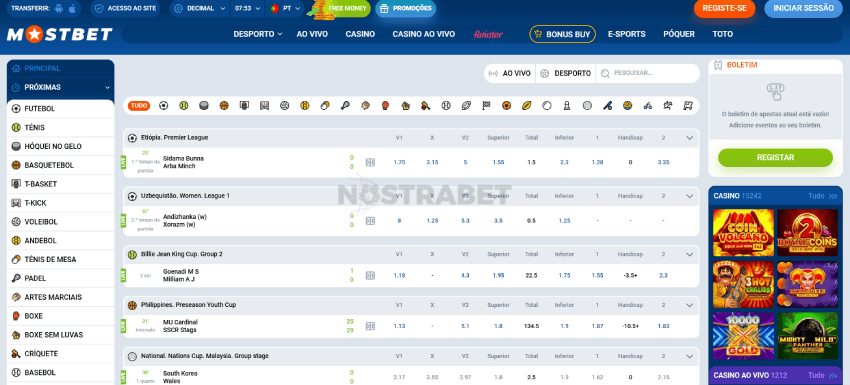This screenshot has width=850, height=385.
Task: Open the Coin Volcano casino game thumbnail
Action: (743, 233)
